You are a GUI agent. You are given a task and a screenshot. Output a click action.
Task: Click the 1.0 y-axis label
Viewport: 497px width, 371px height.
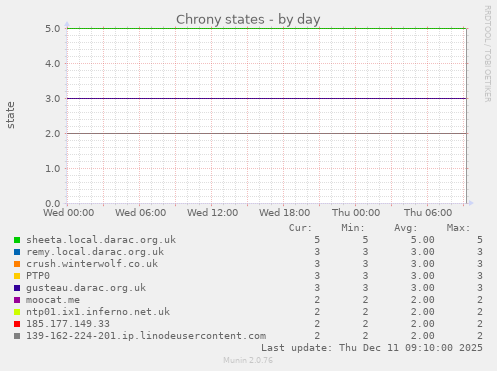[53, 169]
